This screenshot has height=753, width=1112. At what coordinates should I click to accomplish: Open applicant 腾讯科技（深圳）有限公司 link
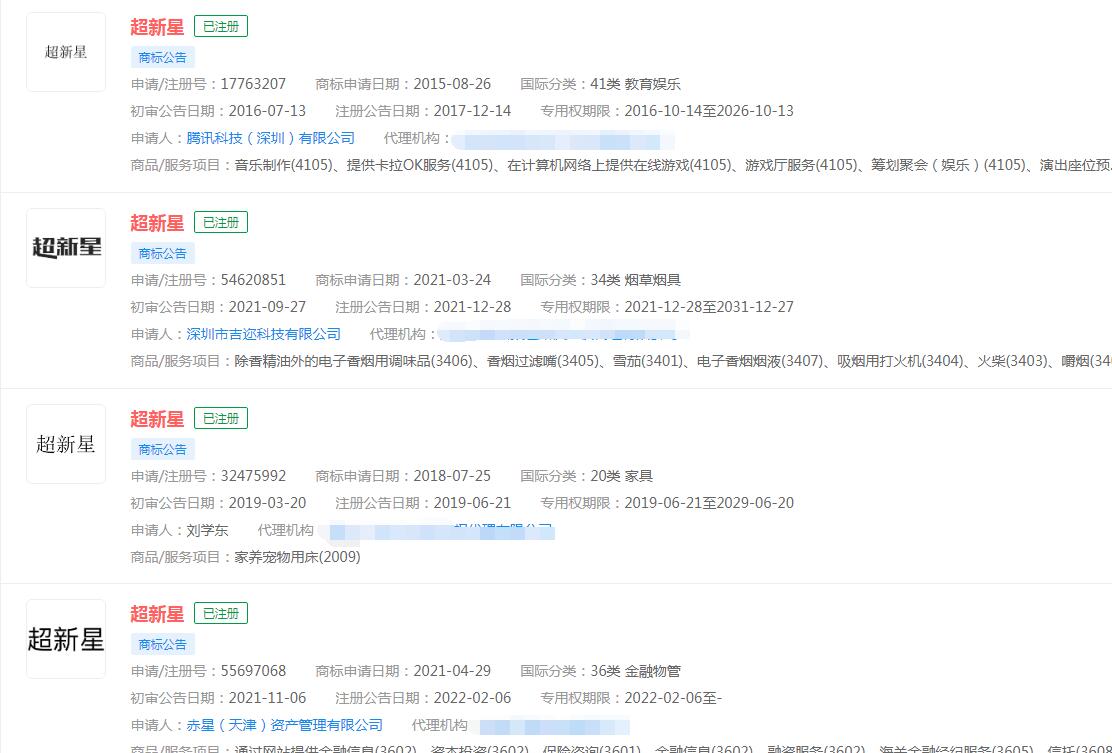click(x=270, y=138)
